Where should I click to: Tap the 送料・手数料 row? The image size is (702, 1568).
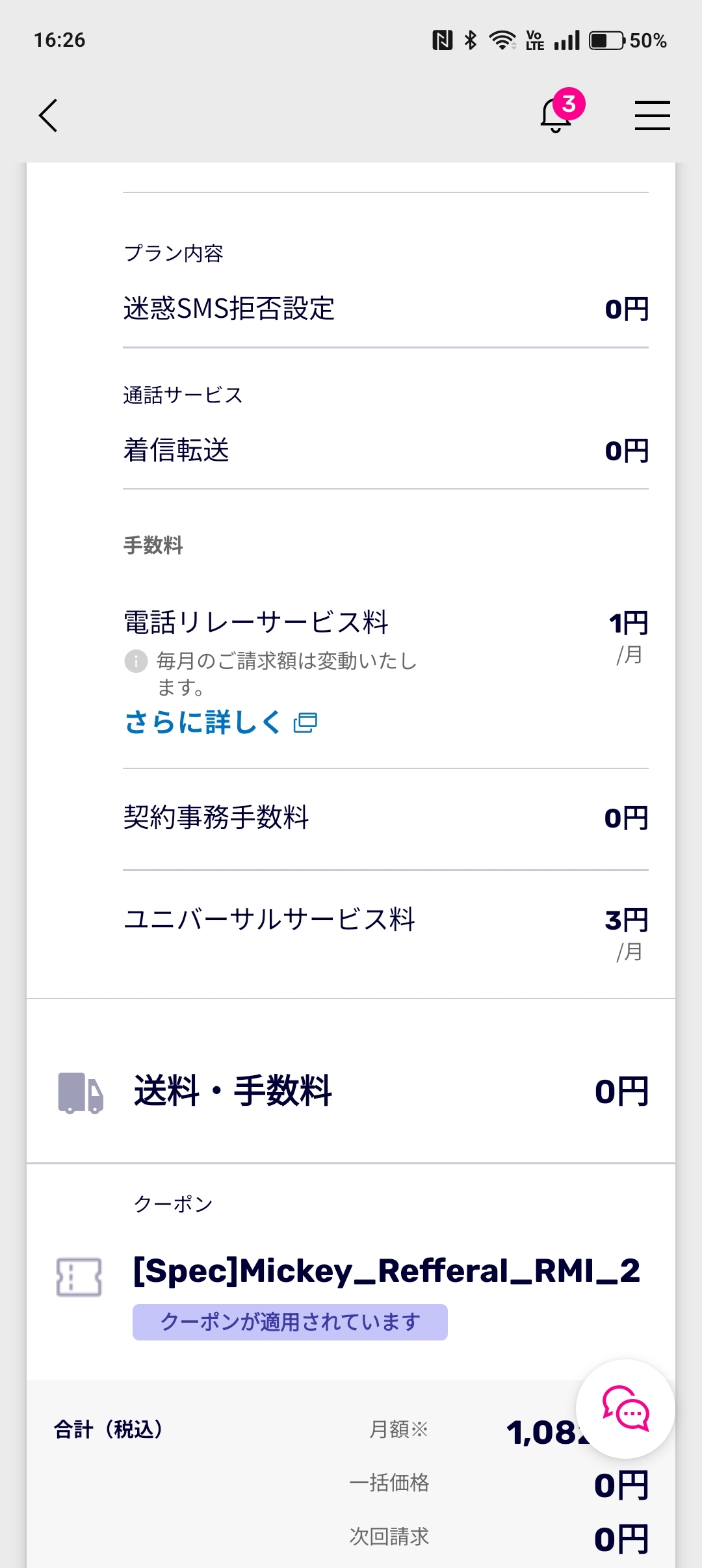click(x=351, y=1091)
